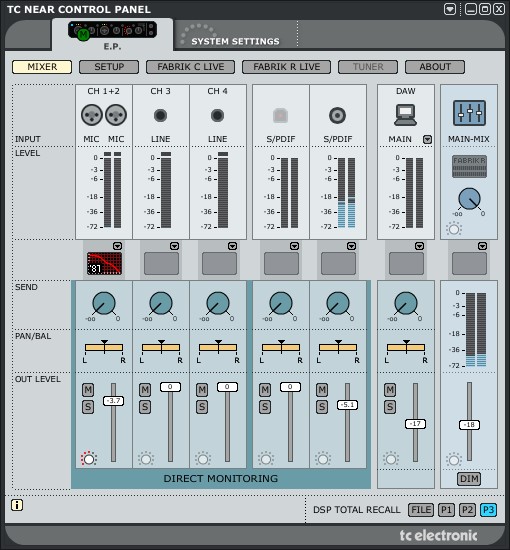Viewport: 510px width, 550px height.
Task: Open the DAW insert effect dropdown
Action: coord(419,246)
